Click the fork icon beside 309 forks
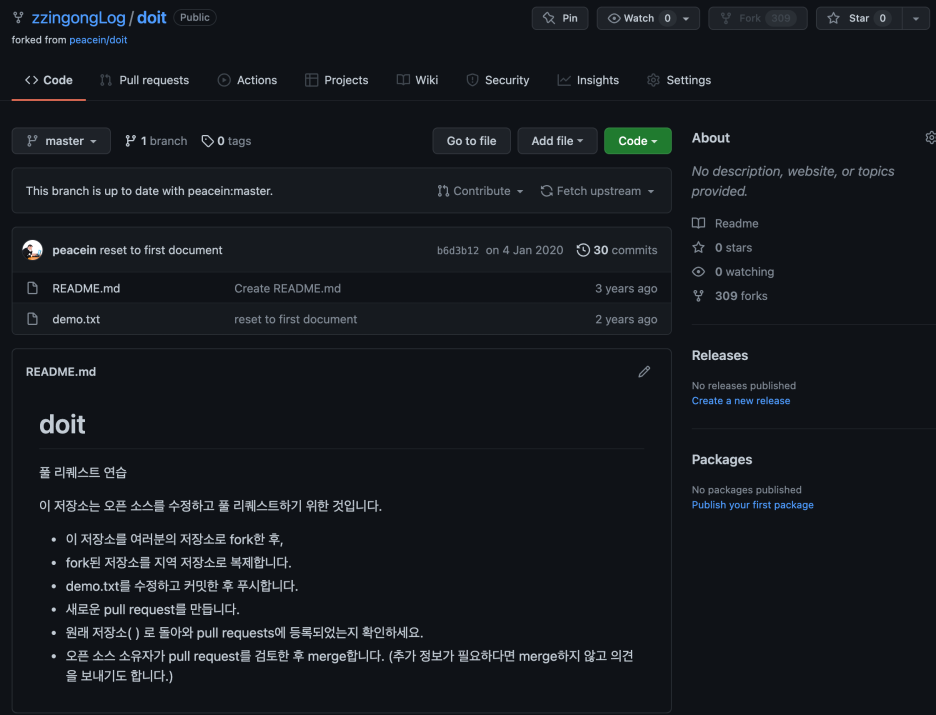This screenshot has width=936, height=715. [x=698, y=296]
